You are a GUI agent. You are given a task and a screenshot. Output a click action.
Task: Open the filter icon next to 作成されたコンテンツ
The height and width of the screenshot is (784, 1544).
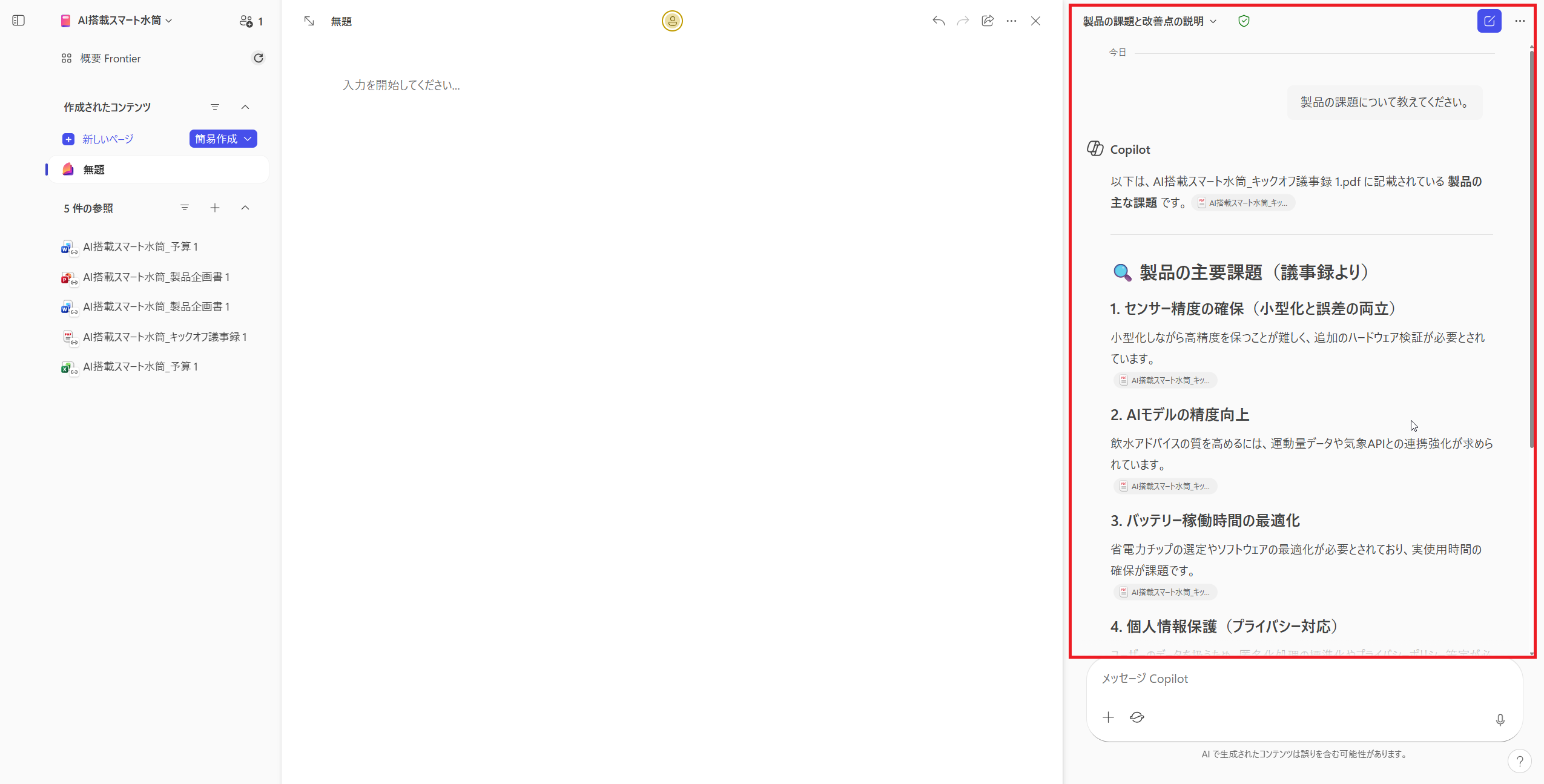(x=215, y=107)
